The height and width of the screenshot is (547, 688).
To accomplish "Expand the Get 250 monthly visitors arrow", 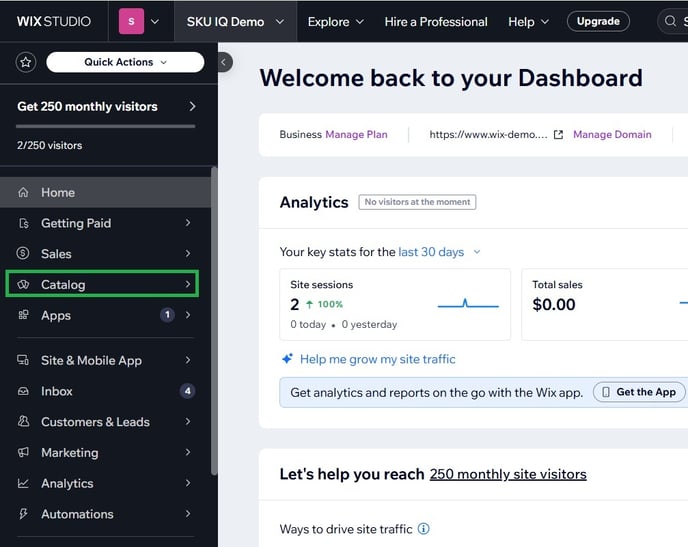I will tap(192, 107).
